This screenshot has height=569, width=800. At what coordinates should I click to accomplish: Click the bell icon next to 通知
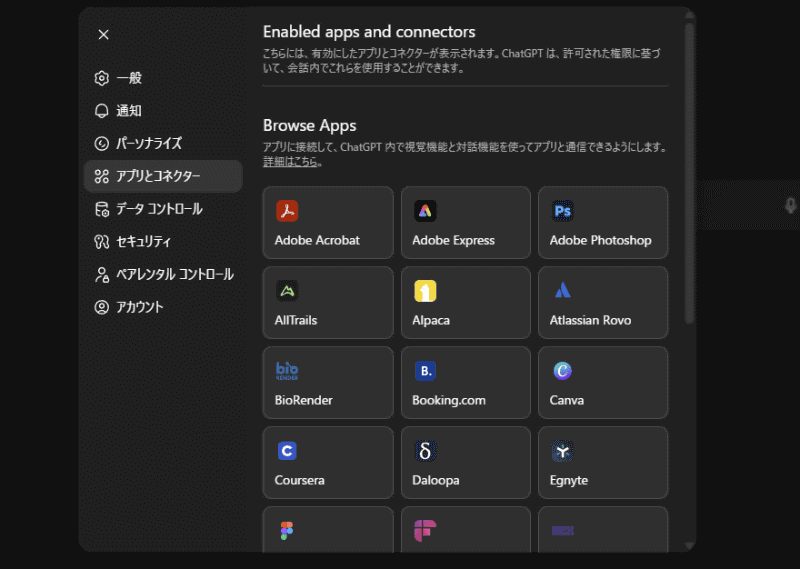[102, 111]
